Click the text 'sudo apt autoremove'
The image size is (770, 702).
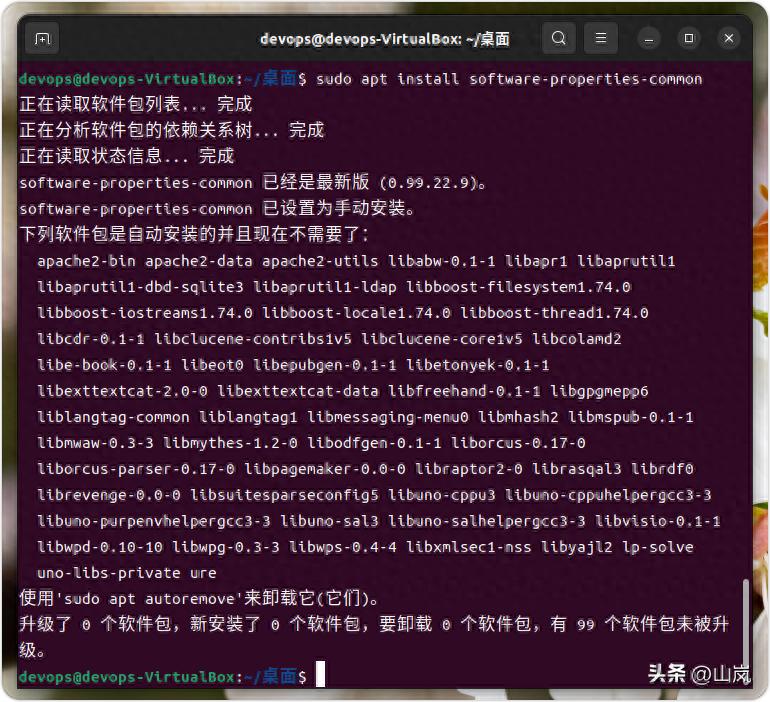click(x=149, y=599)
